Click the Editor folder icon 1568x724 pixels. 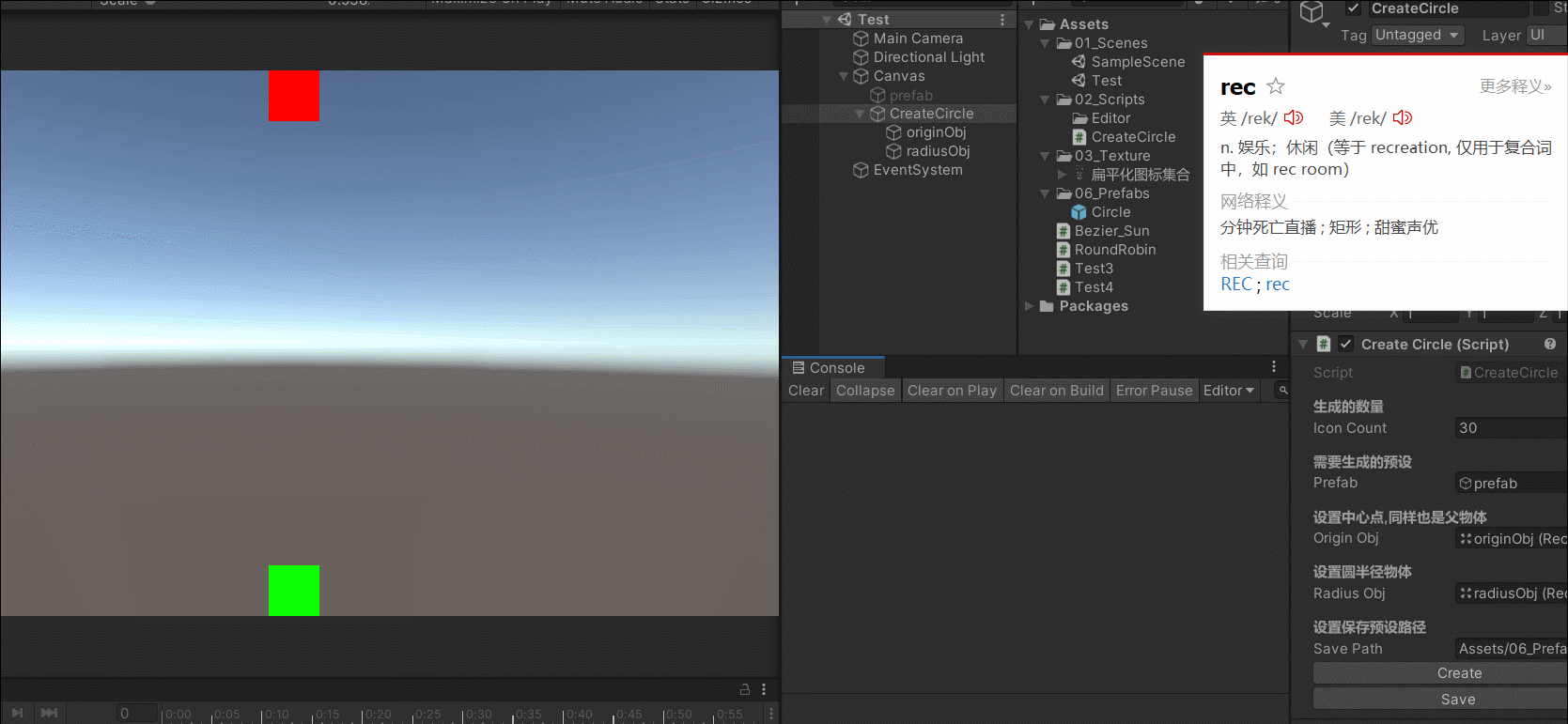pos(1079,118)
